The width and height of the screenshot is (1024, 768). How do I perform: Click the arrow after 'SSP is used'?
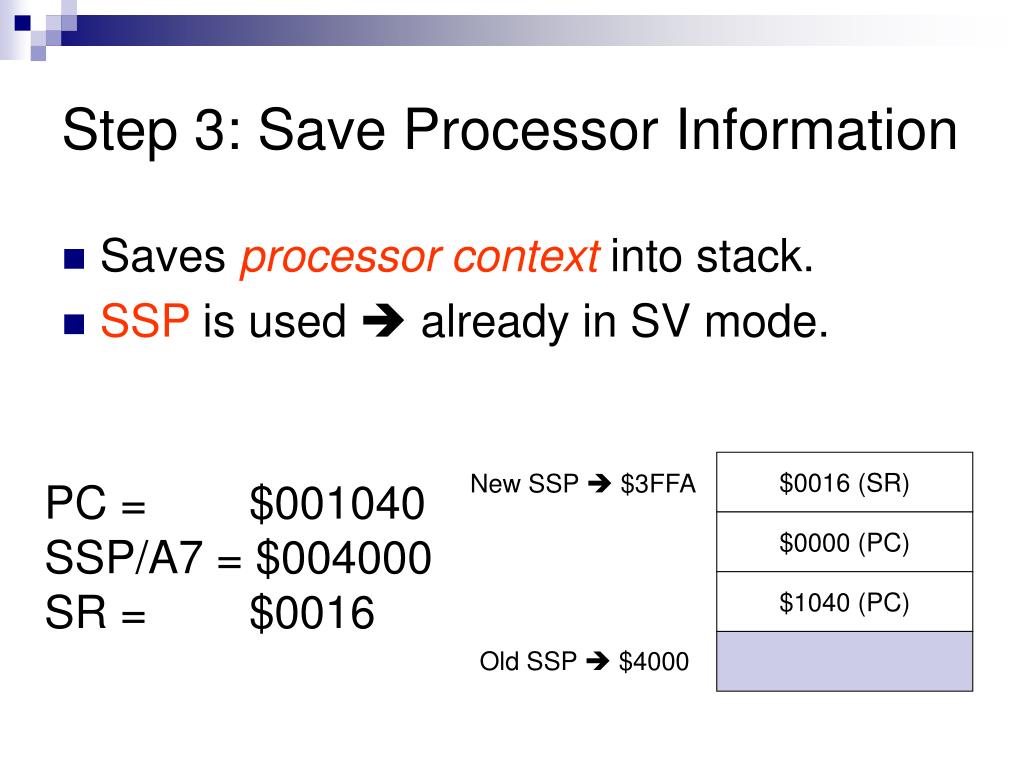pos(383,321)
